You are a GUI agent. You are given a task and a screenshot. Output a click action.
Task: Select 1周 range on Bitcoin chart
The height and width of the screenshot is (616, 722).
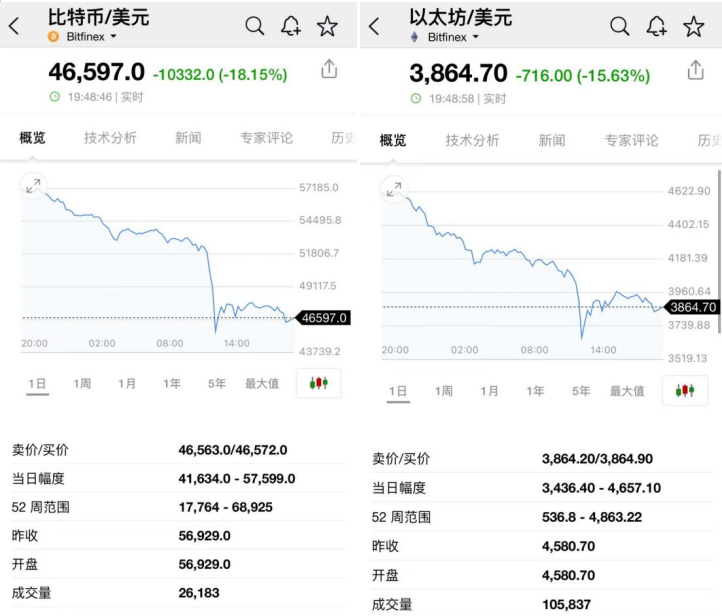[82, 383]
